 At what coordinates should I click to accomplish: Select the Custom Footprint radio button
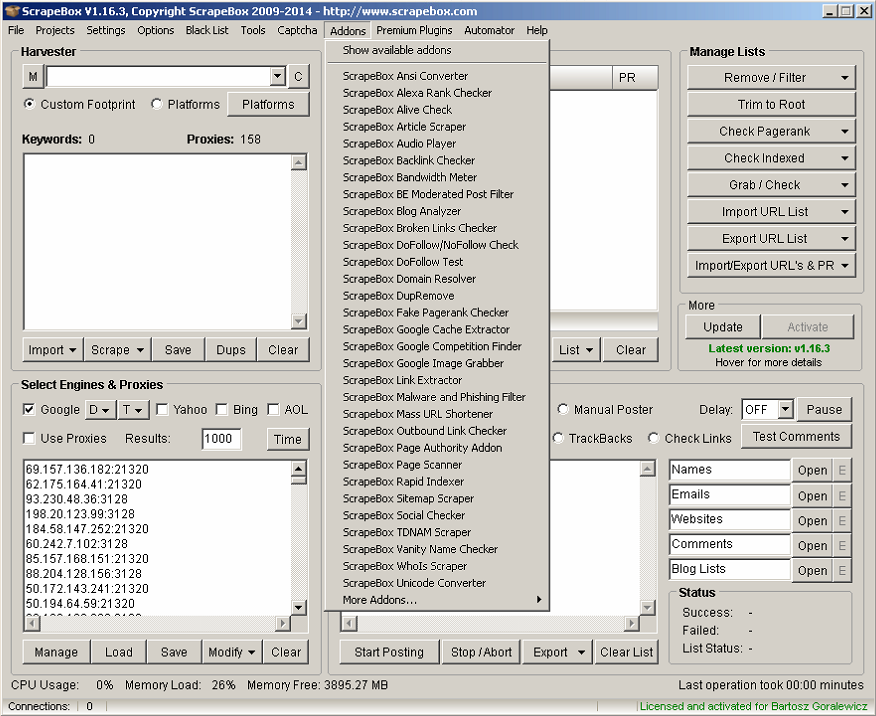coord(29,104)
